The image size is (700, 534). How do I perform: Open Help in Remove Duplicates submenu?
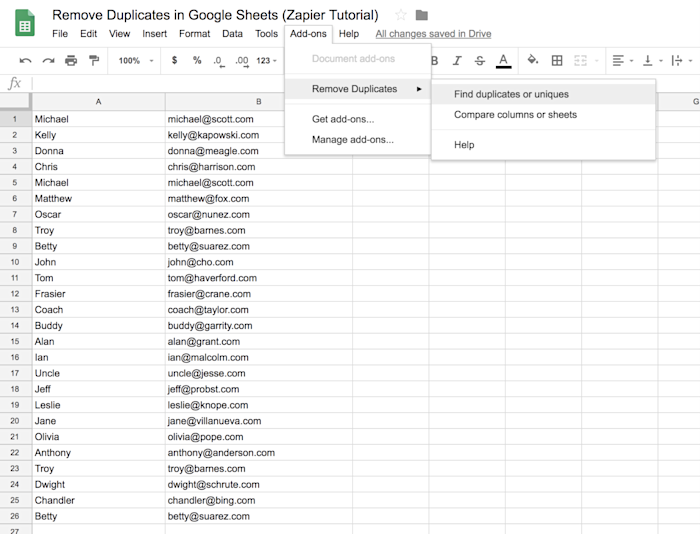click(x=543, y=145)
